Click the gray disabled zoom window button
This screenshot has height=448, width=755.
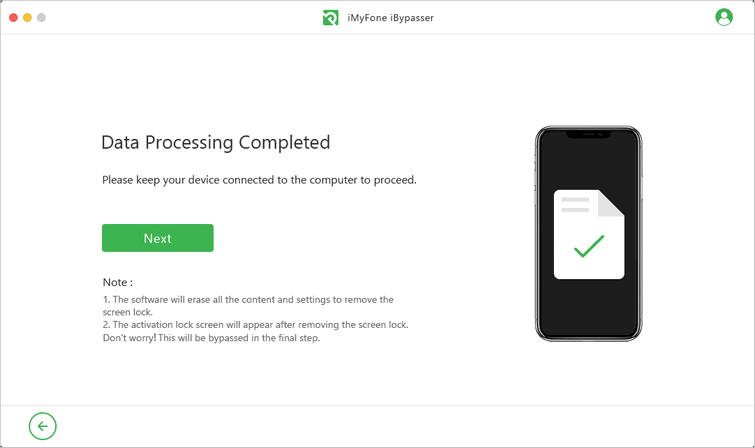pyautogui.click(x=41, y=17)
